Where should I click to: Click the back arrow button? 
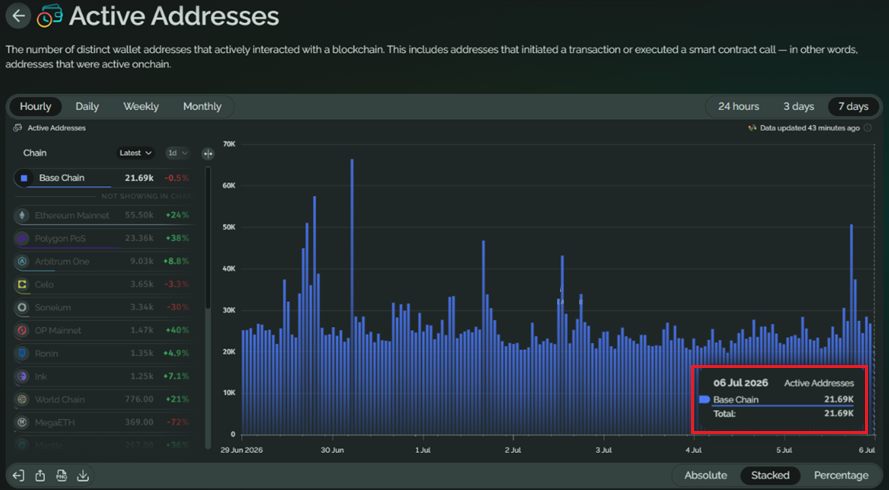pos(18,15)
